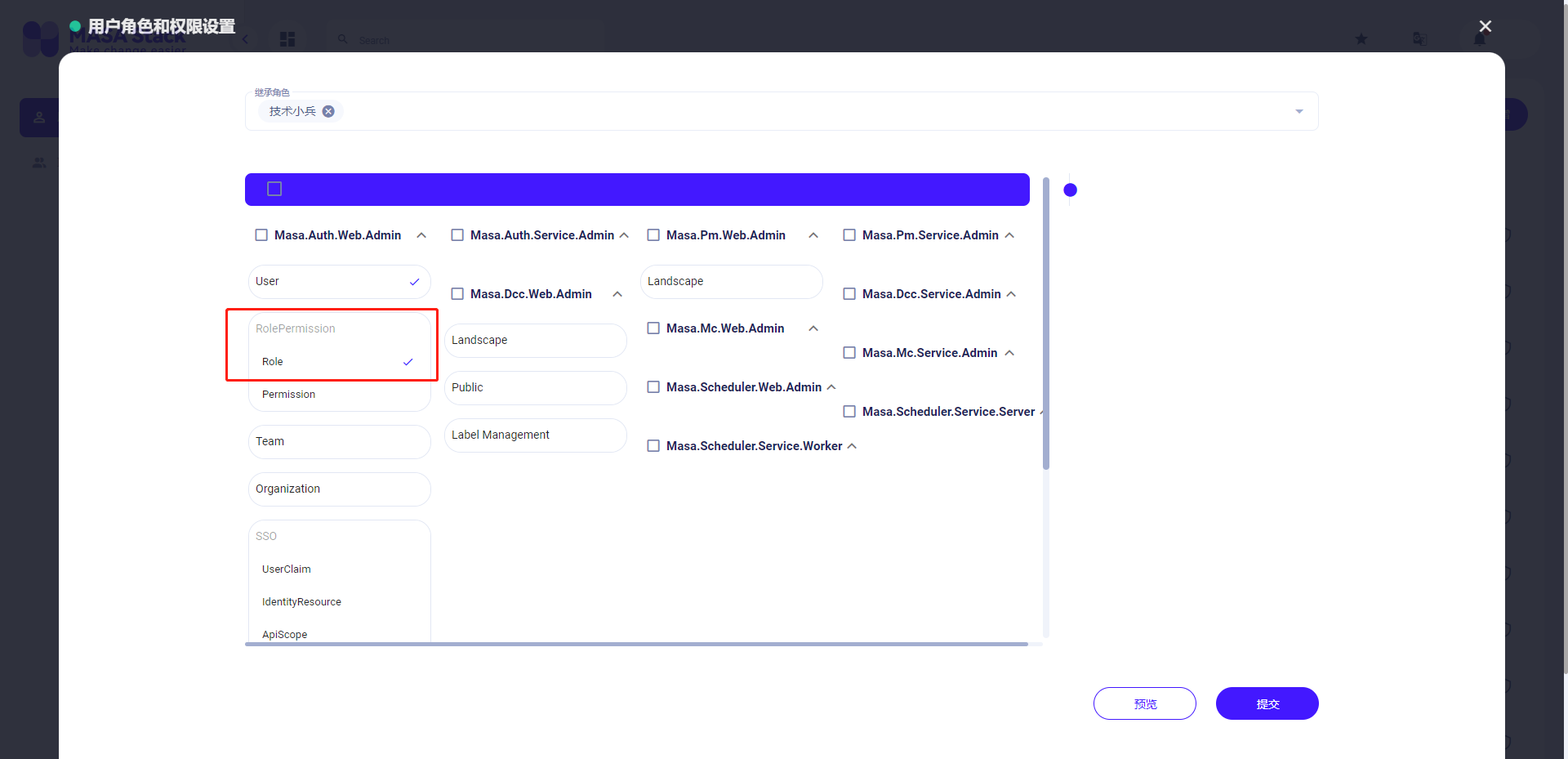The height and width of the screenshot is (759, 1568).
Task: Click the favorites star icon in top bar
Action: coord(1361,38)
